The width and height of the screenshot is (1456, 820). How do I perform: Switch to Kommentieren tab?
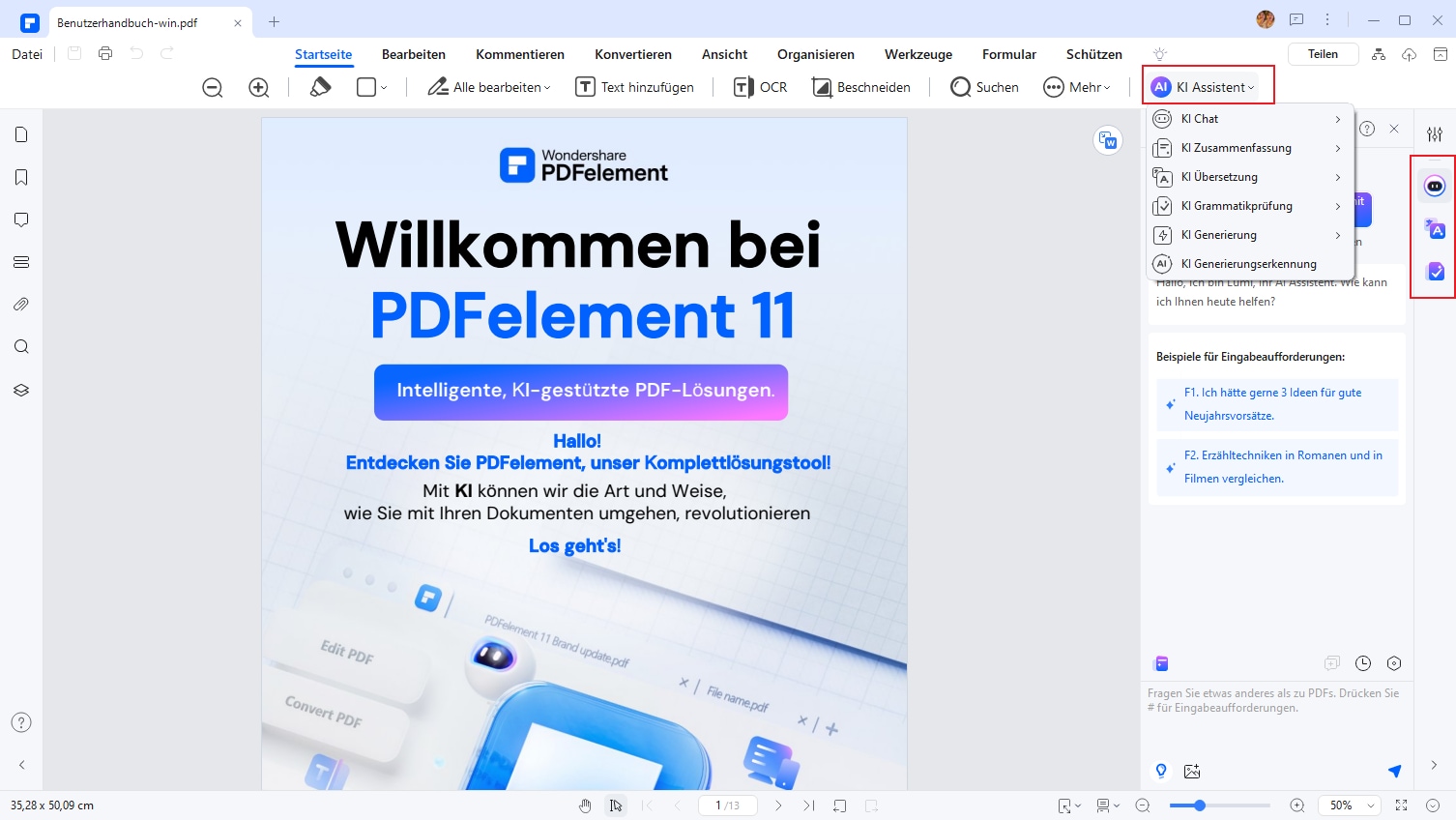(x=520, y=54)
